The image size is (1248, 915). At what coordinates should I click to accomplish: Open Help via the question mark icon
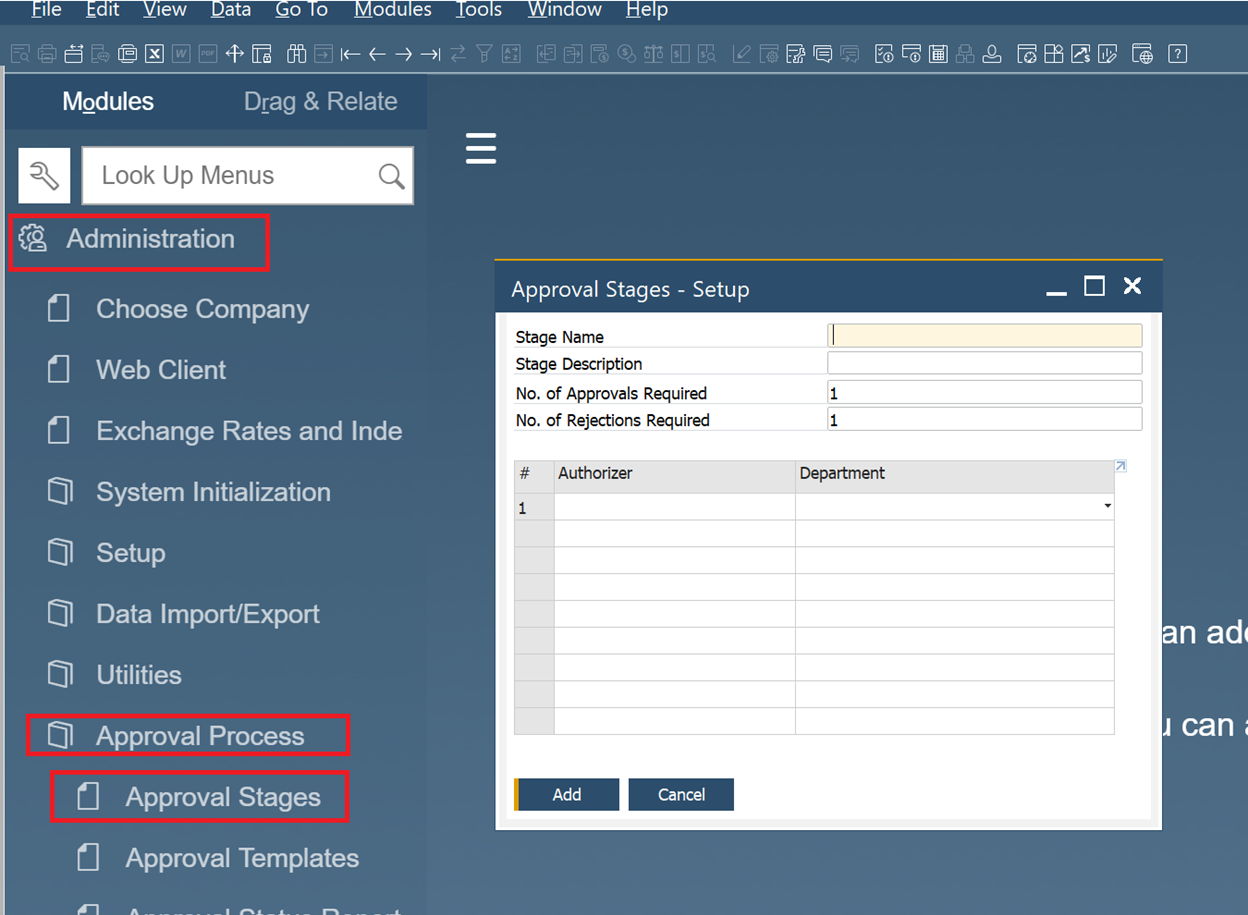point(1178,53)
